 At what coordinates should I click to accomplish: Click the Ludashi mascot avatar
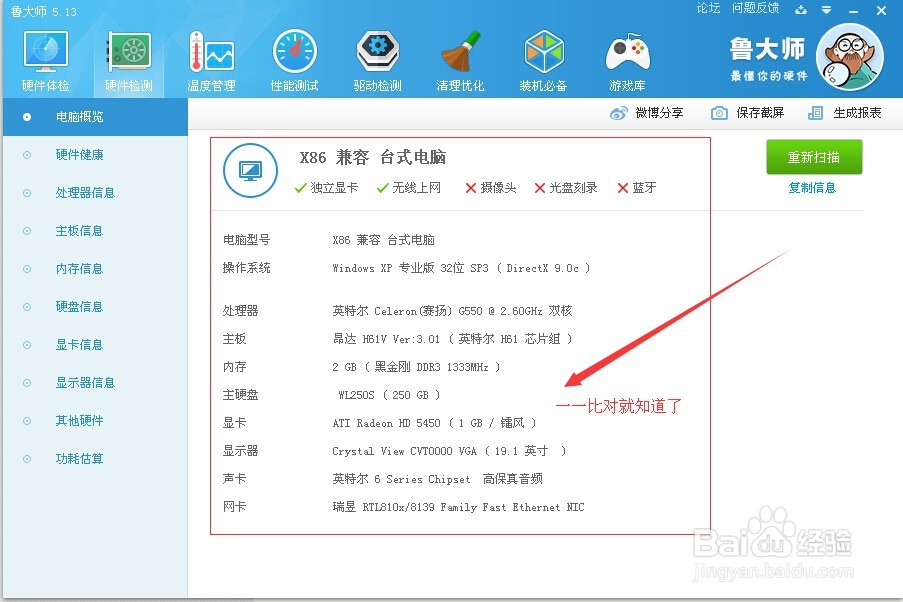tap(852, 57)
